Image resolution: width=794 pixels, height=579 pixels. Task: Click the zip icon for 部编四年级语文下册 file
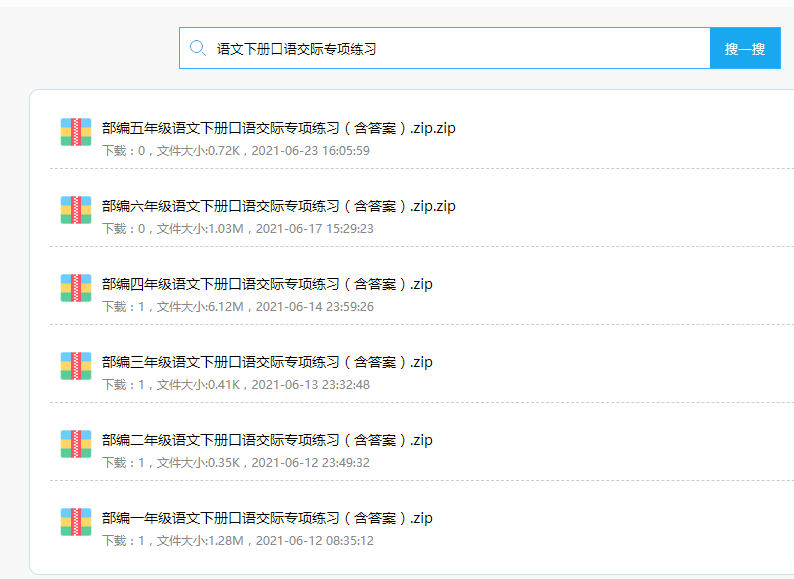point(76,288)
